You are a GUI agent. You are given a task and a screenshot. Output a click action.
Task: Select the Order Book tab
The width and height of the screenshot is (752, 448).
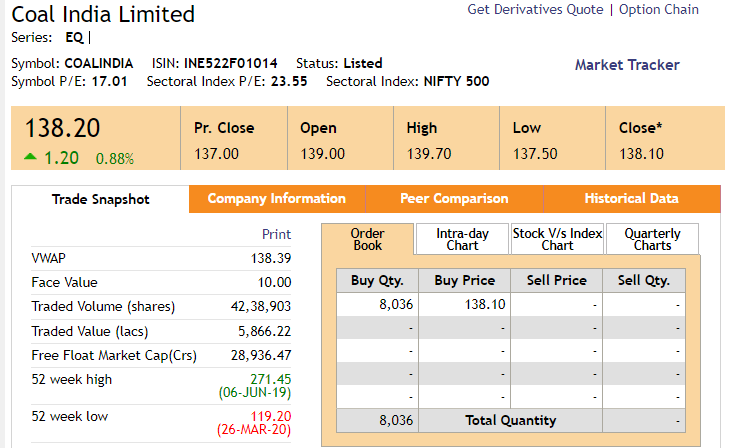point(367,239)
